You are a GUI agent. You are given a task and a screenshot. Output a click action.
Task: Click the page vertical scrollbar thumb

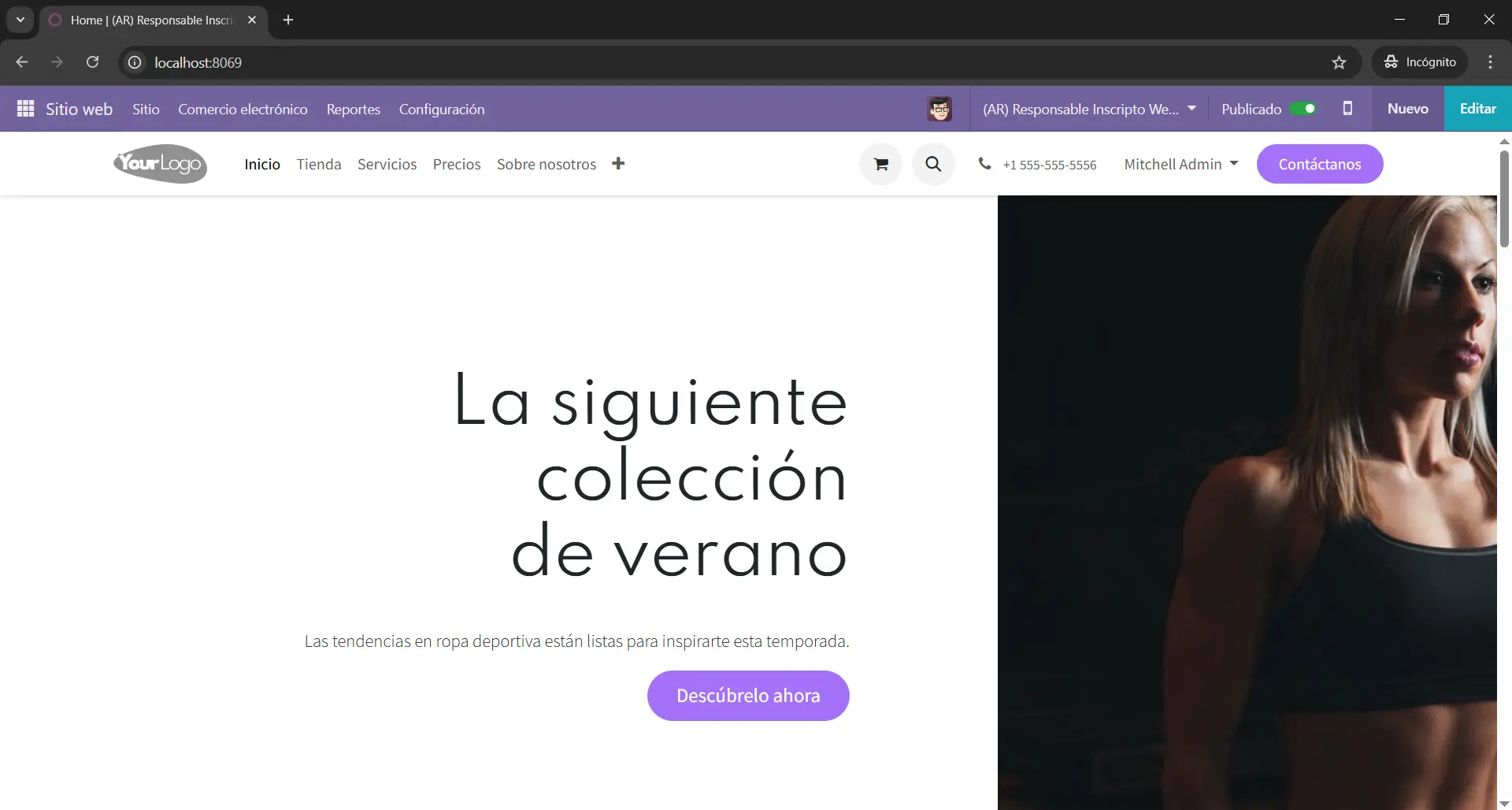click(1504, 197)
